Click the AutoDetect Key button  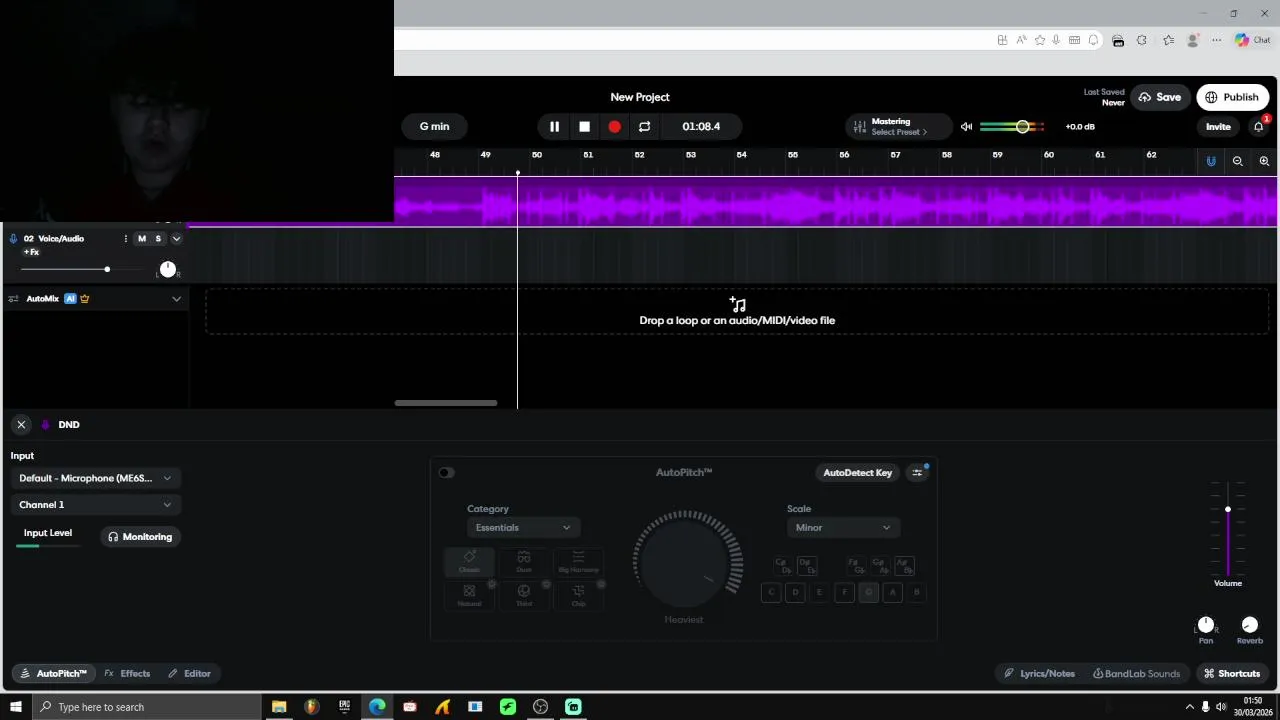(x=857, y=473)
